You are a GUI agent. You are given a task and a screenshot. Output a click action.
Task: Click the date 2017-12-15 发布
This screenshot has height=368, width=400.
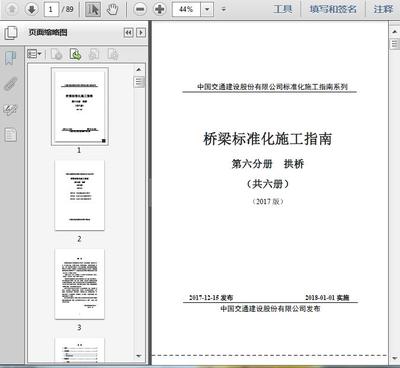coord(211,297)
